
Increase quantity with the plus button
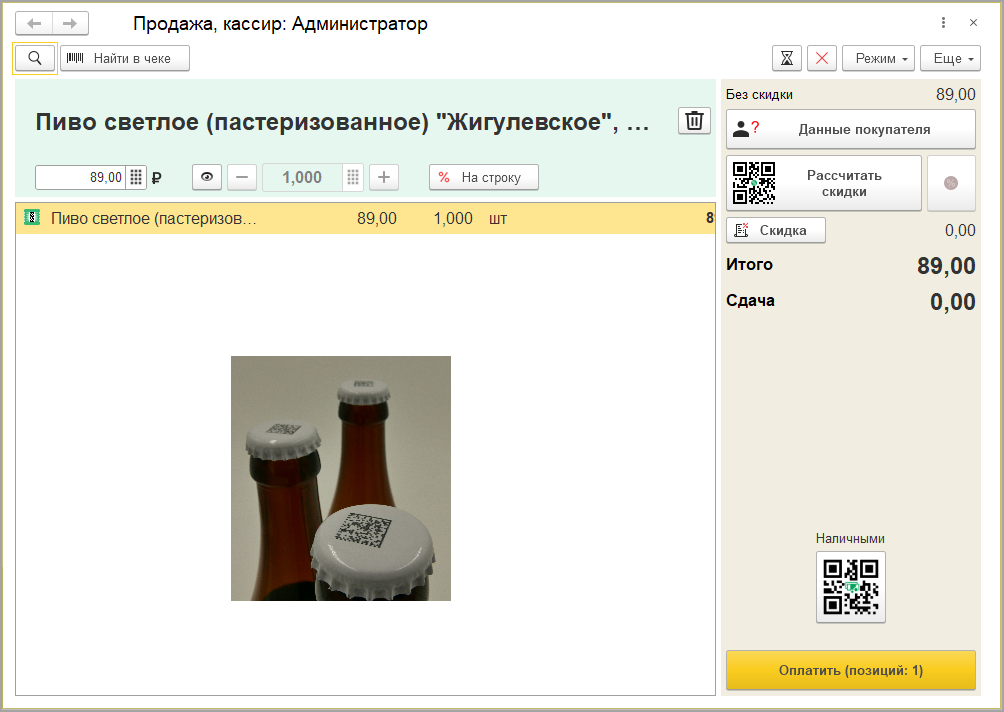384,177
